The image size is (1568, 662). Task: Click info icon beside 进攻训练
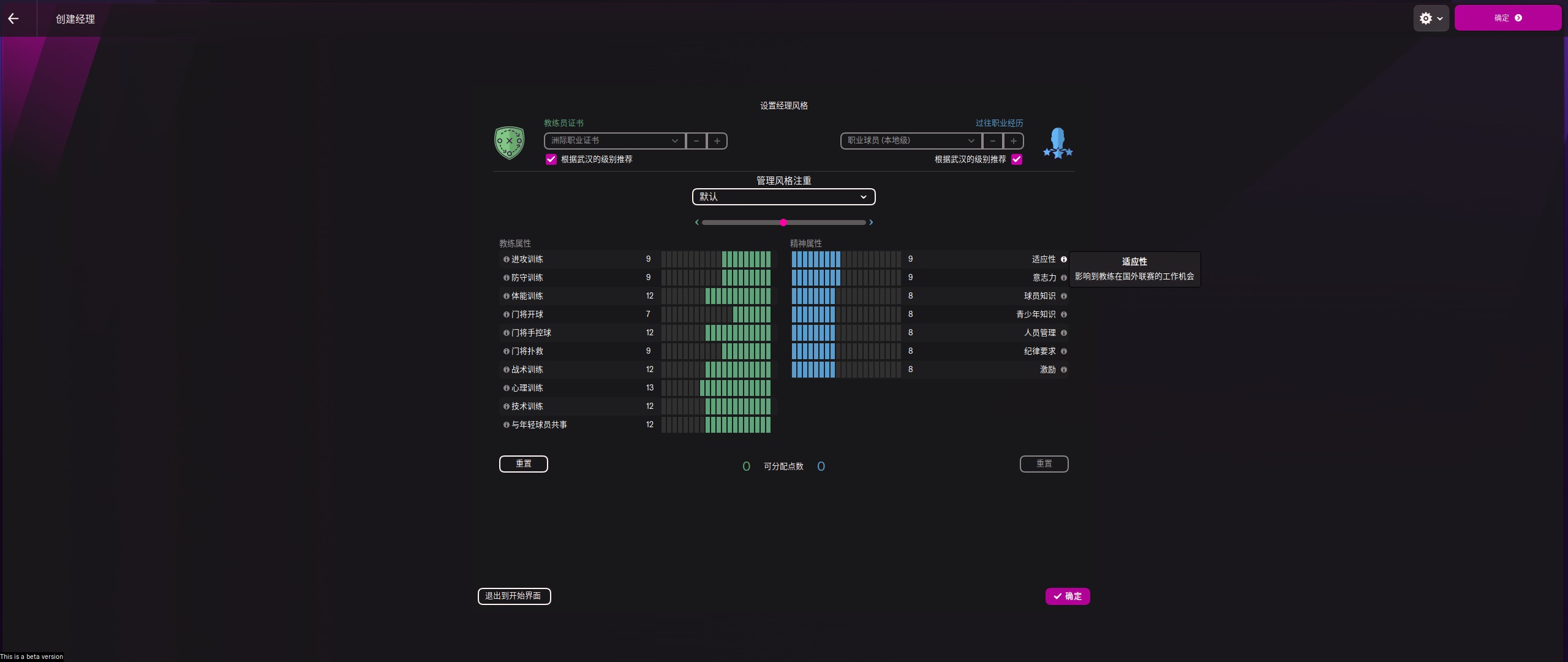[x=506, y=259]
